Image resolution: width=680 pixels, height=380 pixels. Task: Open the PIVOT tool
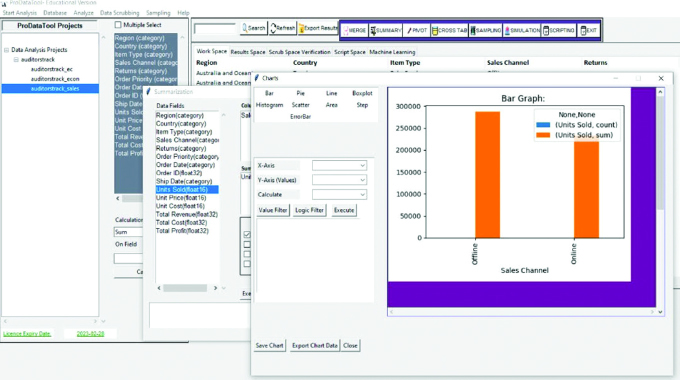point(416,30)
